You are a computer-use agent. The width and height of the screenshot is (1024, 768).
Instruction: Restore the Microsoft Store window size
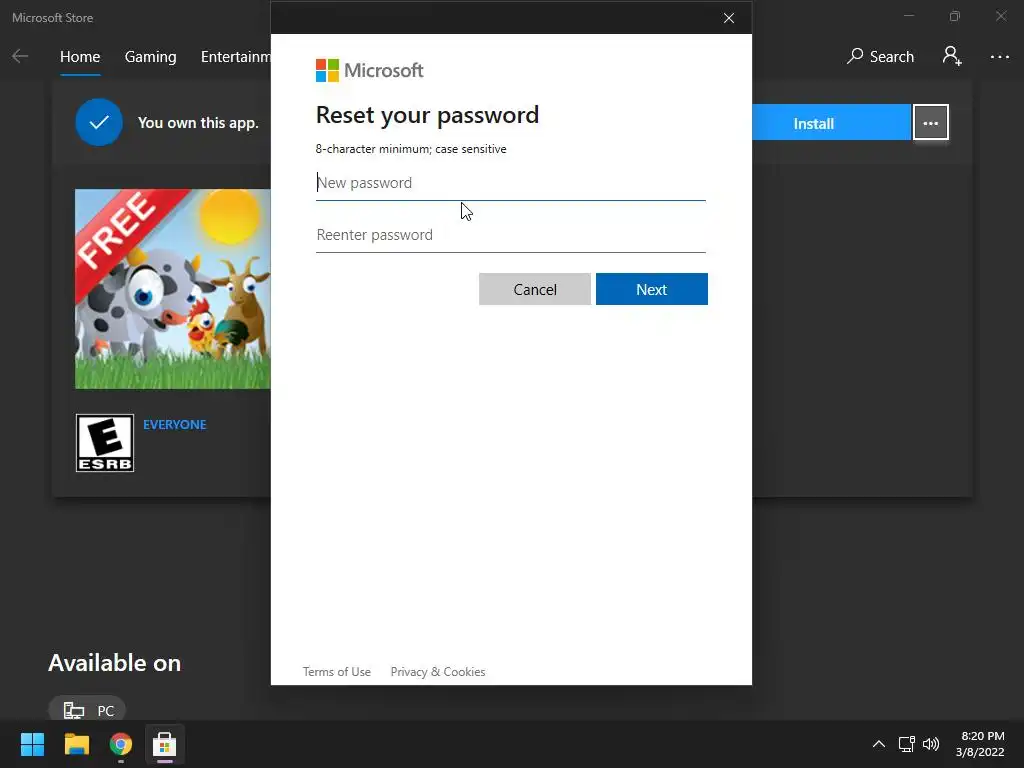pos(955,16)
